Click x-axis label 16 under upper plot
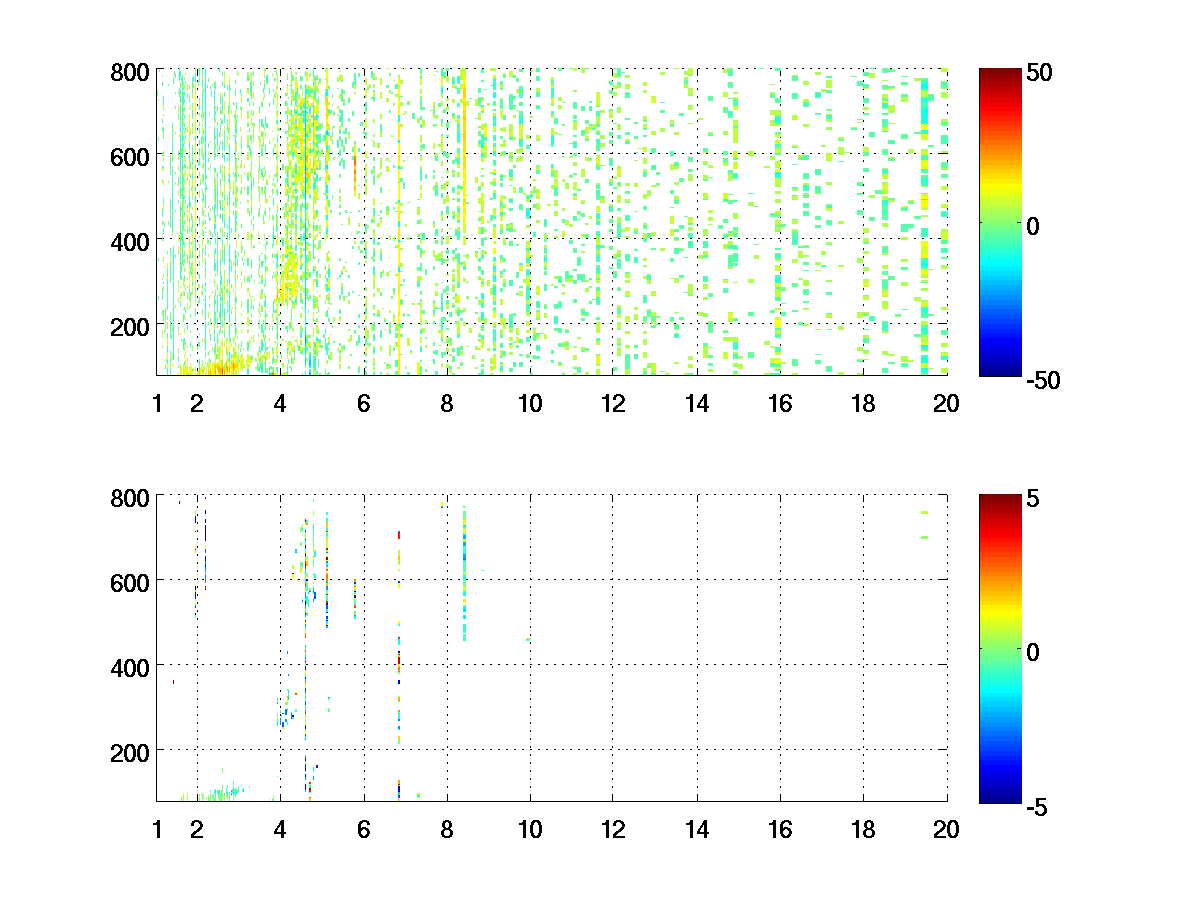 click(780, 404)
